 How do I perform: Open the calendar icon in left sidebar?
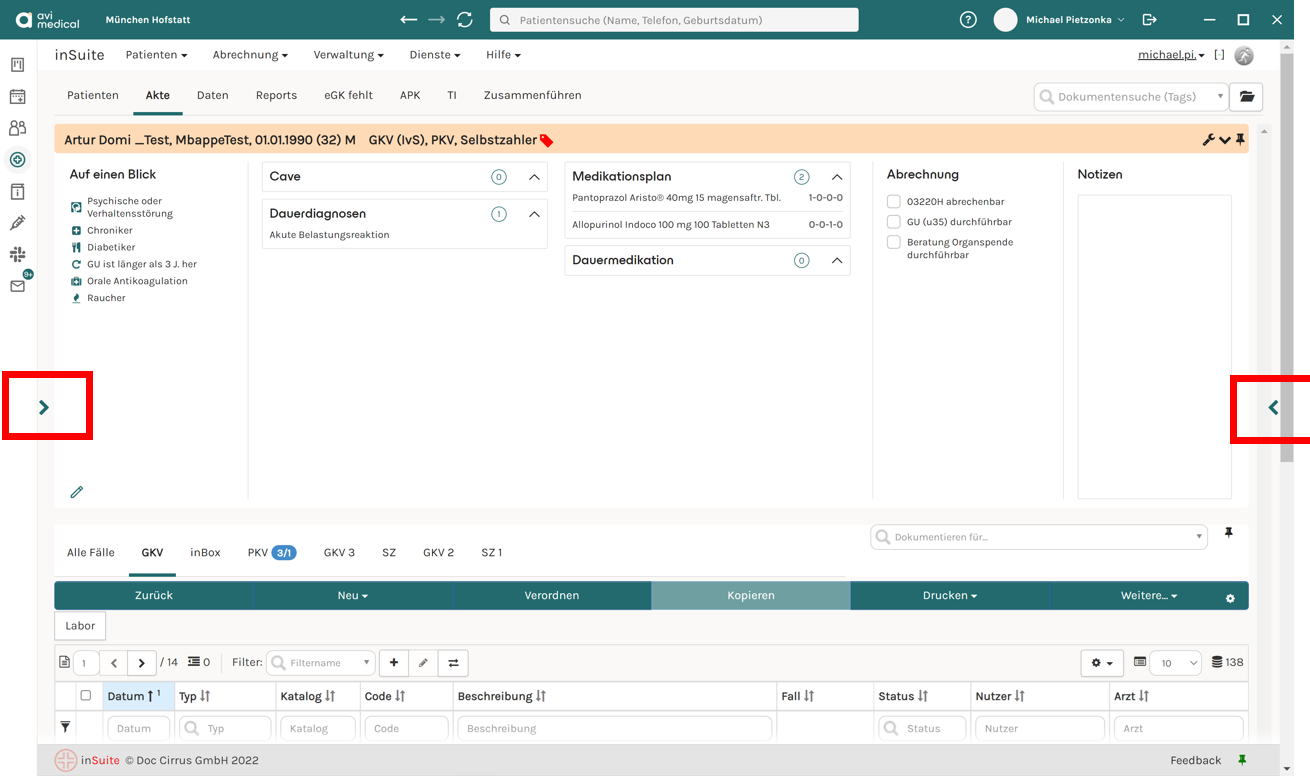(17, 97)
